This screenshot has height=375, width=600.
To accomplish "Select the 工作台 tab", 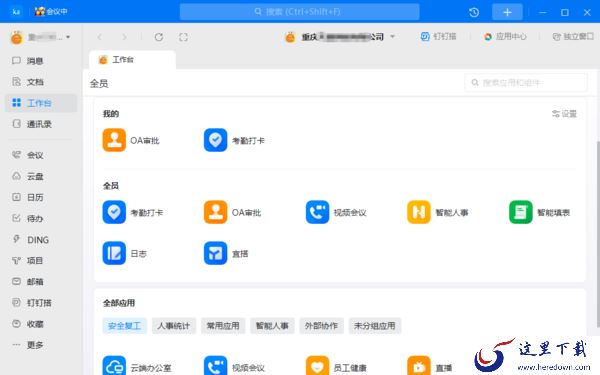I will (x=132, y=60).
